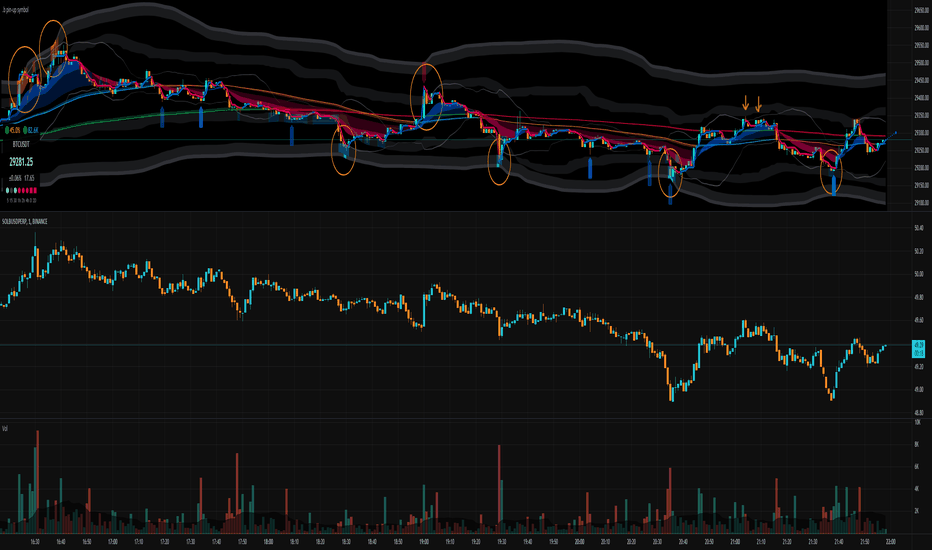Click the 48.80 price axis label
The image size is (932, 550).
coord(919,412)
